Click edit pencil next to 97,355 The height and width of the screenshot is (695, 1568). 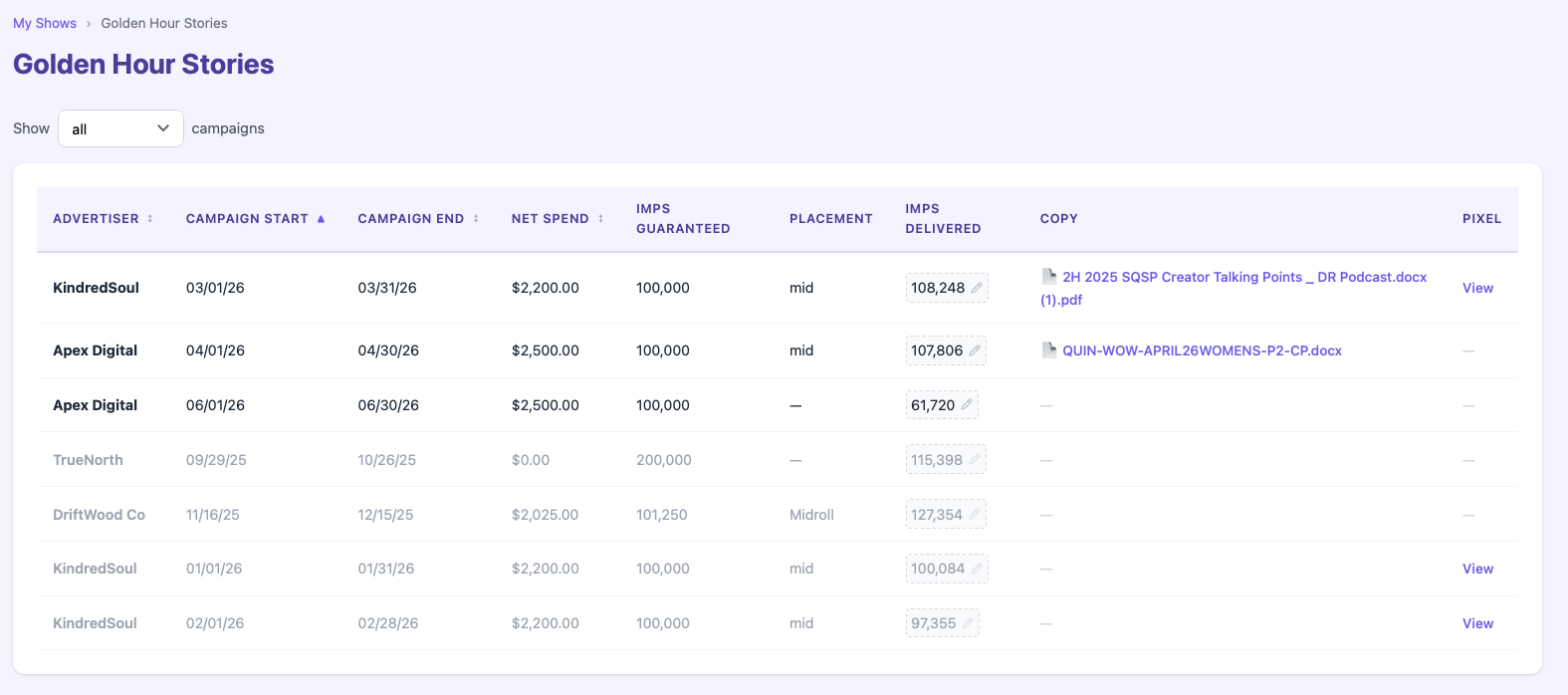pos(968,623)
